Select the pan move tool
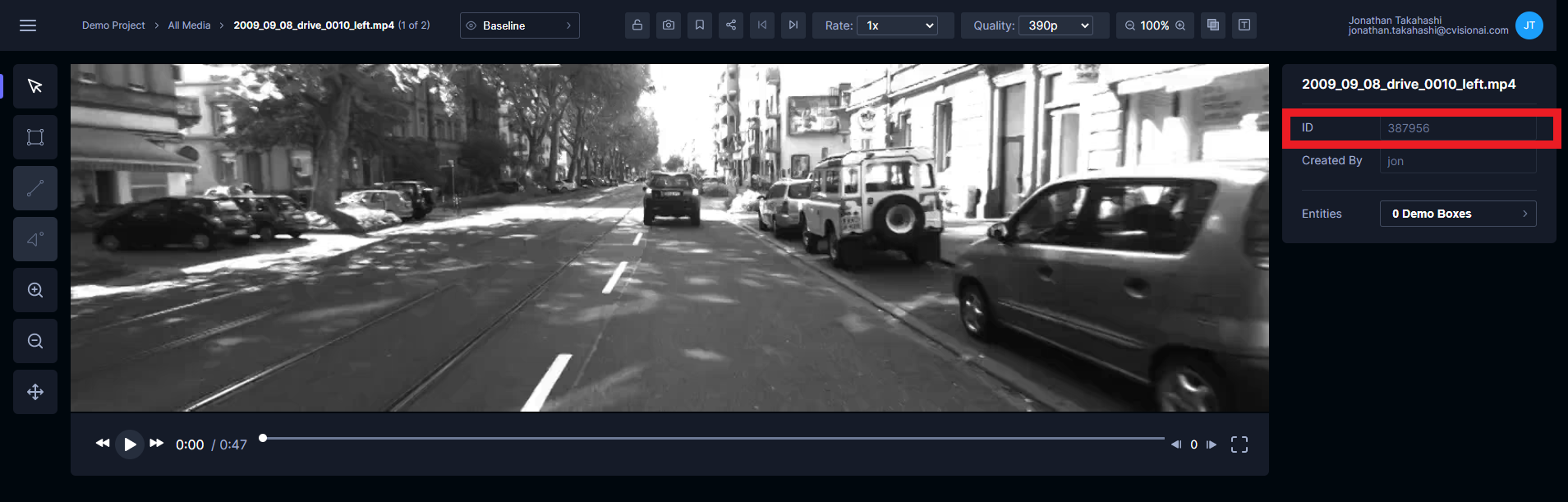This screenshot has height=502, width=1568. 35,392
